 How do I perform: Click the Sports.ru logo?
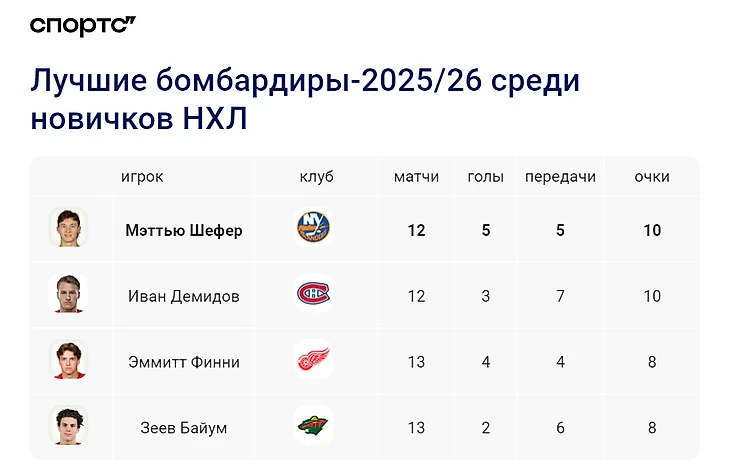tap(83, 26)
